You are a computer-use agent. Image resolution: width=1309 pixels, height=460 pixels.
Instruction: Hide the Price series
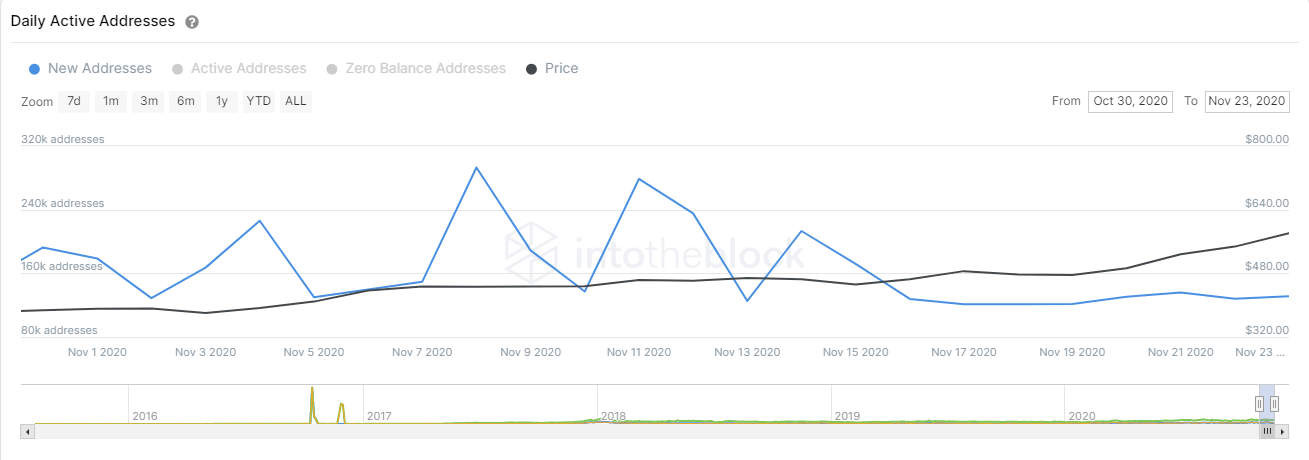tap(552, 69)
